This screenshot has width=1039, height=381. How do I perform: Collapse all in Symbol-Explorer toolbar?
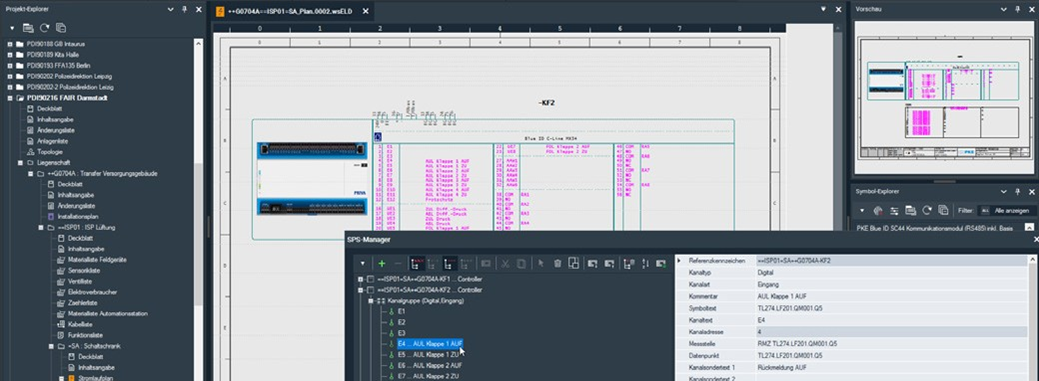coord(943,211)
